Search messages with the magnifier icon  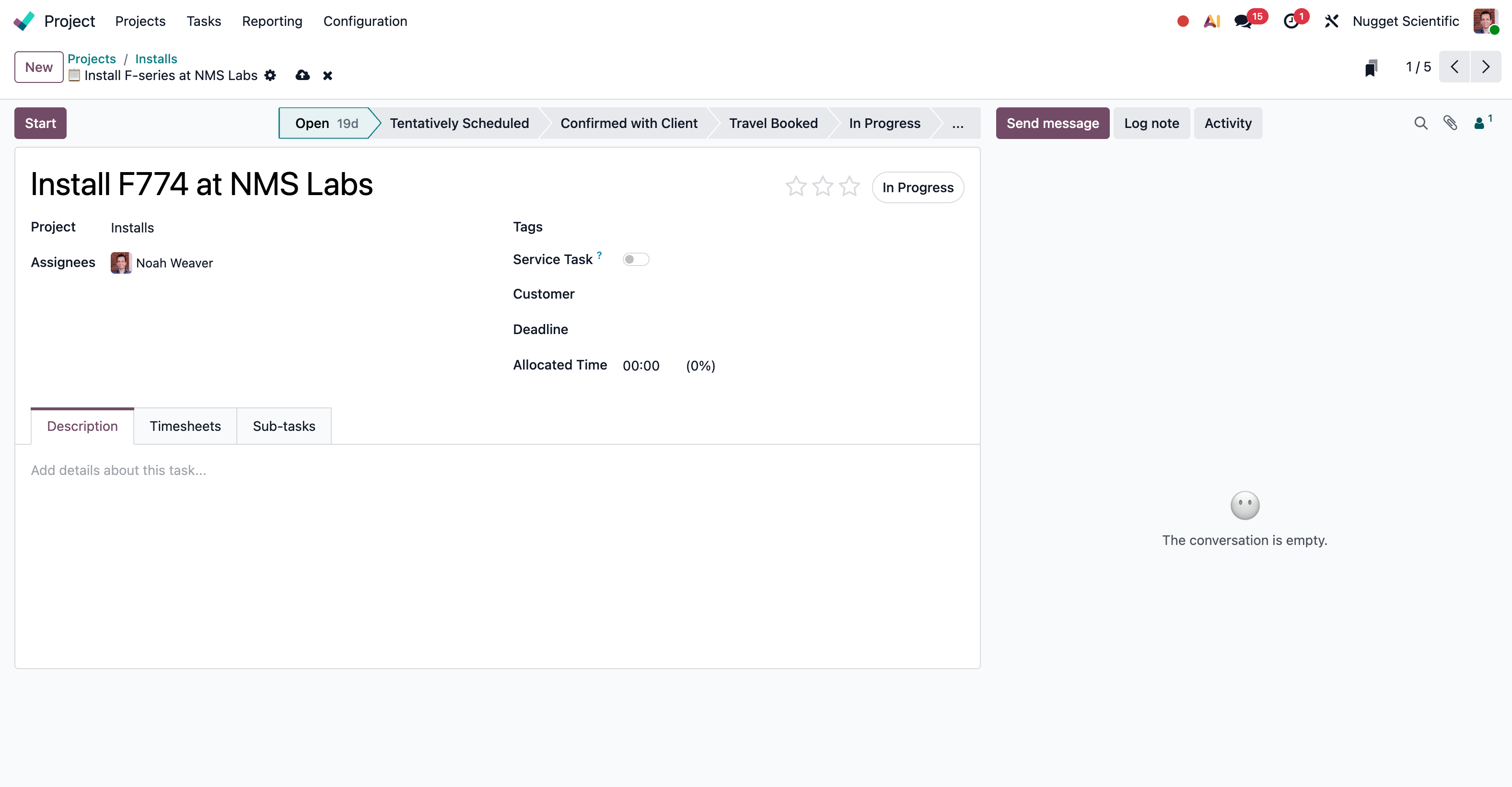[1420, 123]
